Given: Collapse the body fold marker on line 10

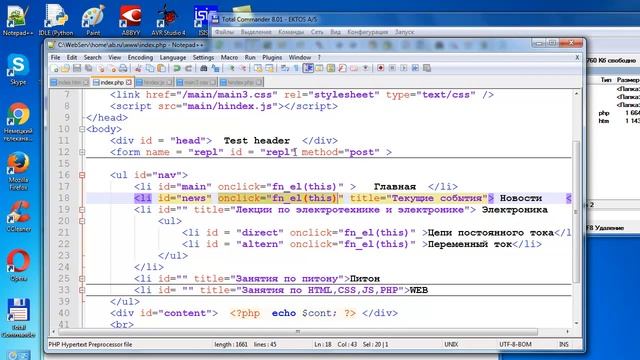Looking at the screenshot, I should click(82, 129).
